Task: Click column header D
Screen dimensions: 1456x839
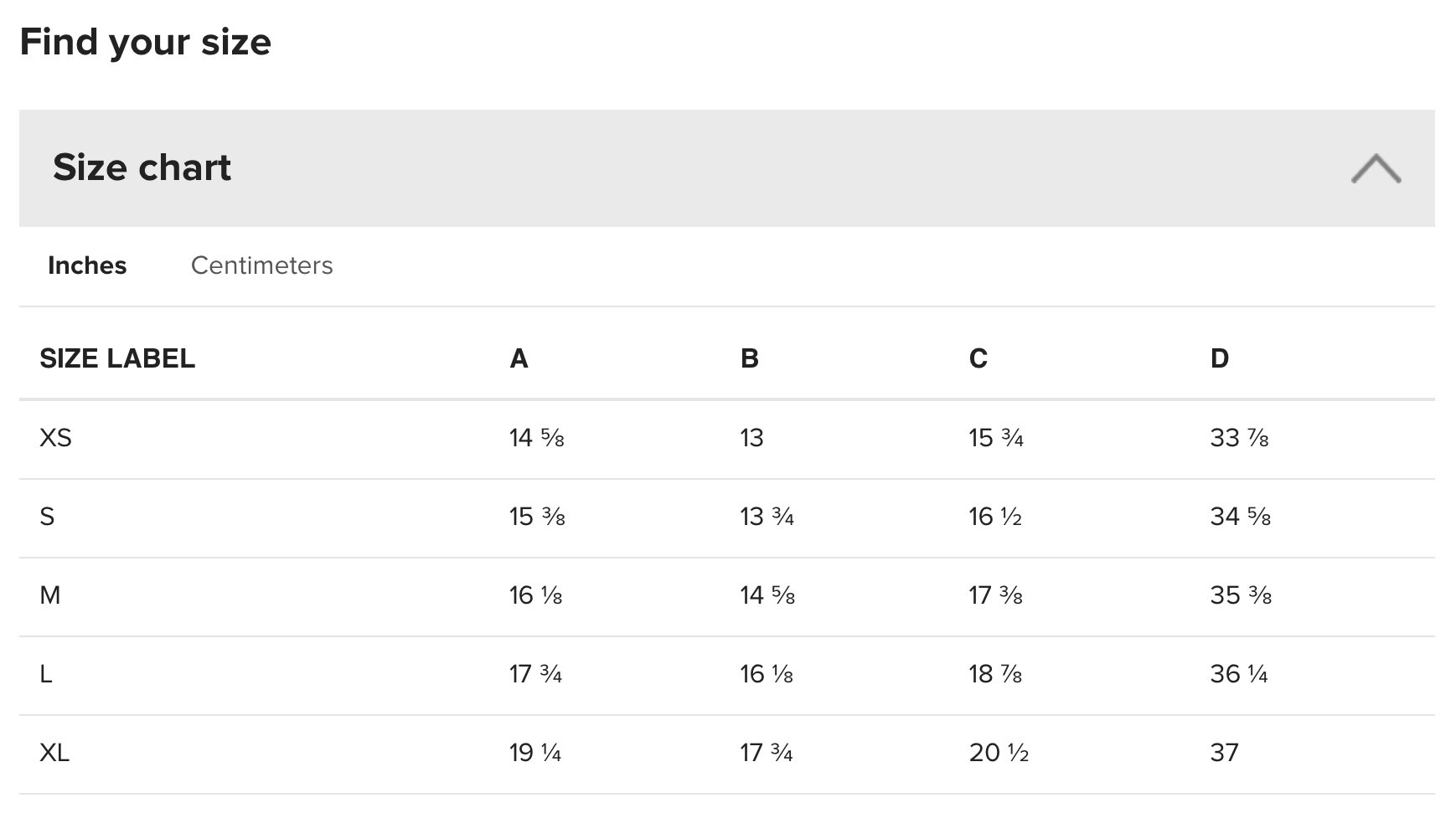Action: [x=1220, y=358]
